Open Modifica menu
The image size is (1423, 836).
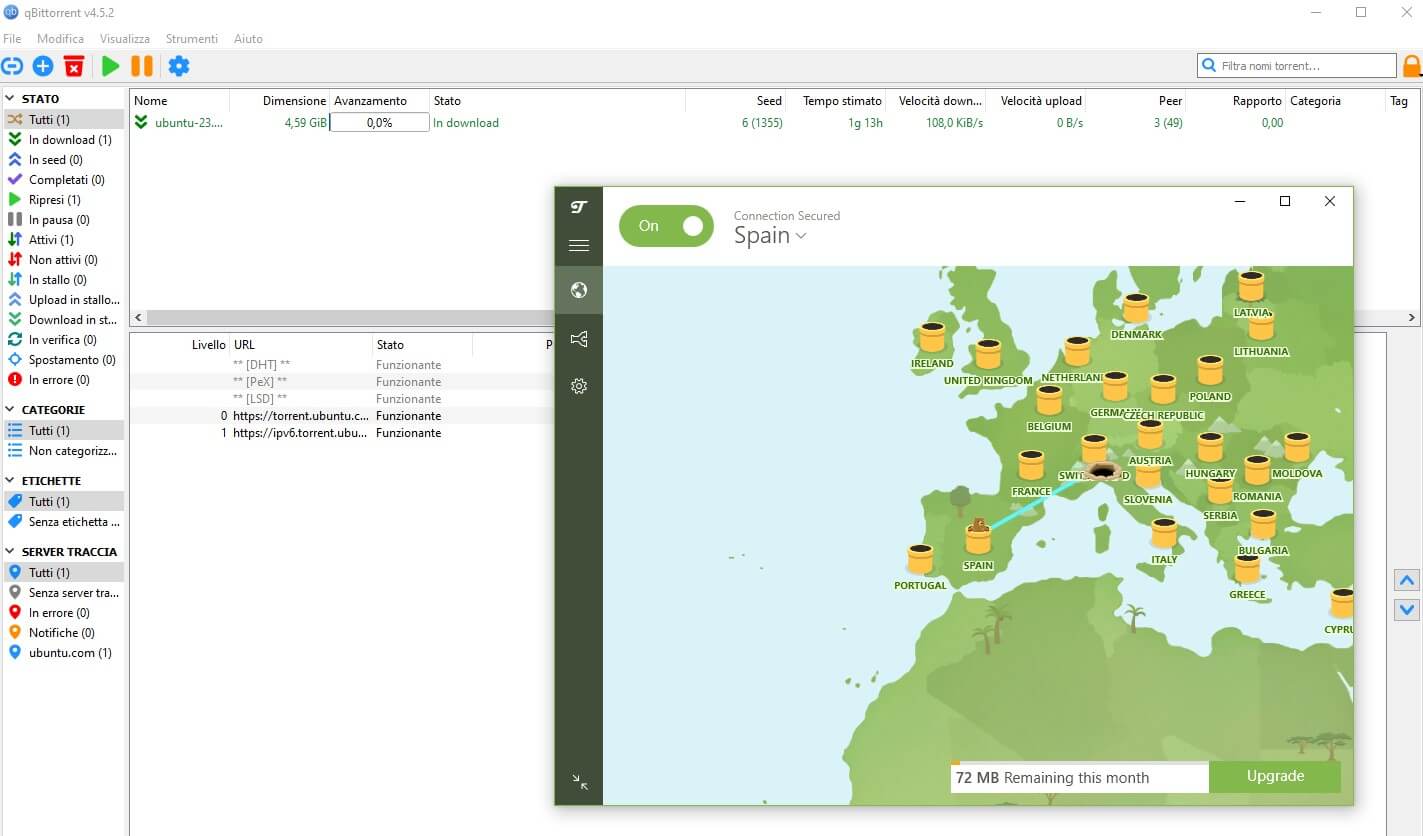(x=61, y=39)
